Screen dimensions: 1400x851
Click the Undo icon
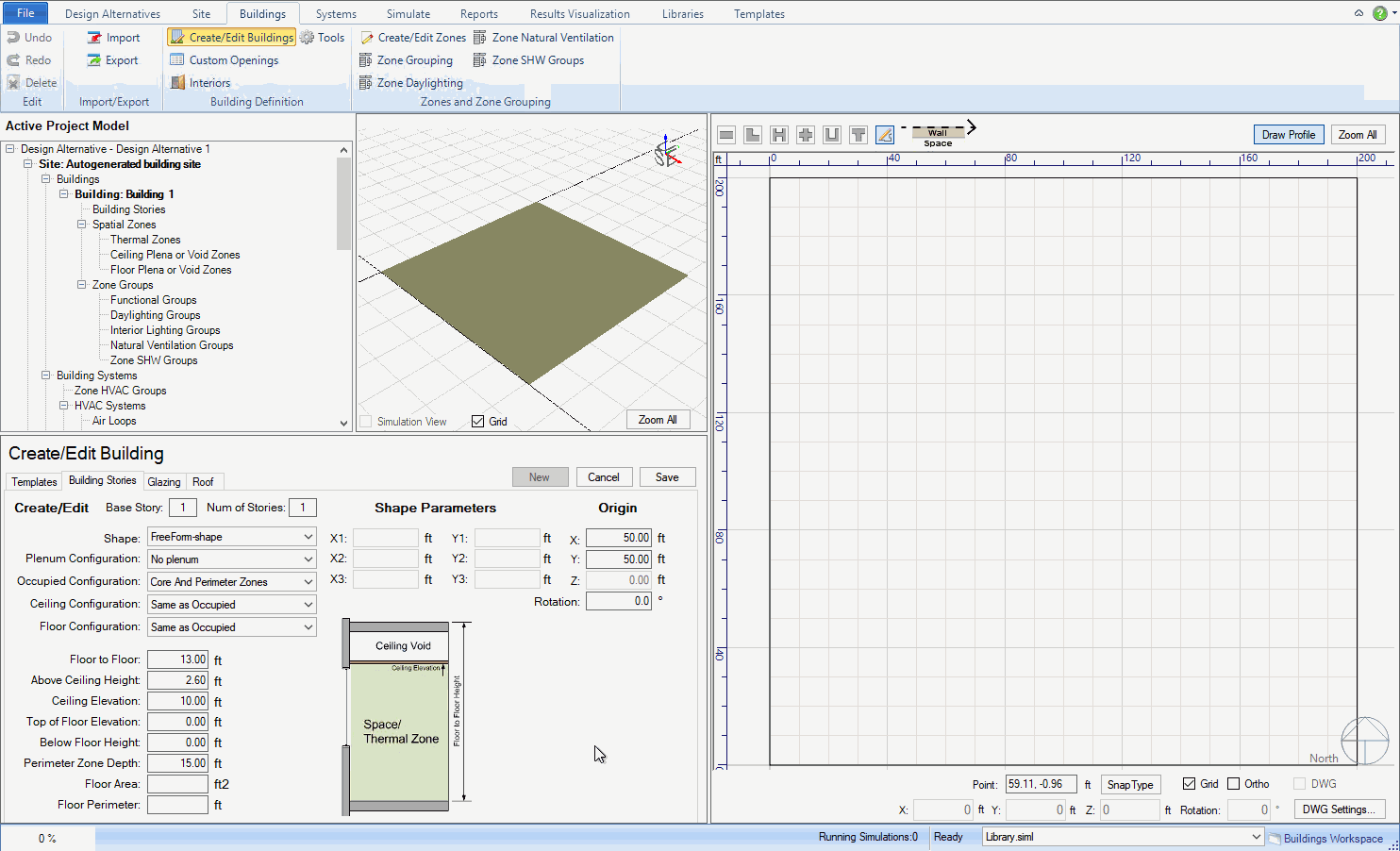click(x=13, y=38)
